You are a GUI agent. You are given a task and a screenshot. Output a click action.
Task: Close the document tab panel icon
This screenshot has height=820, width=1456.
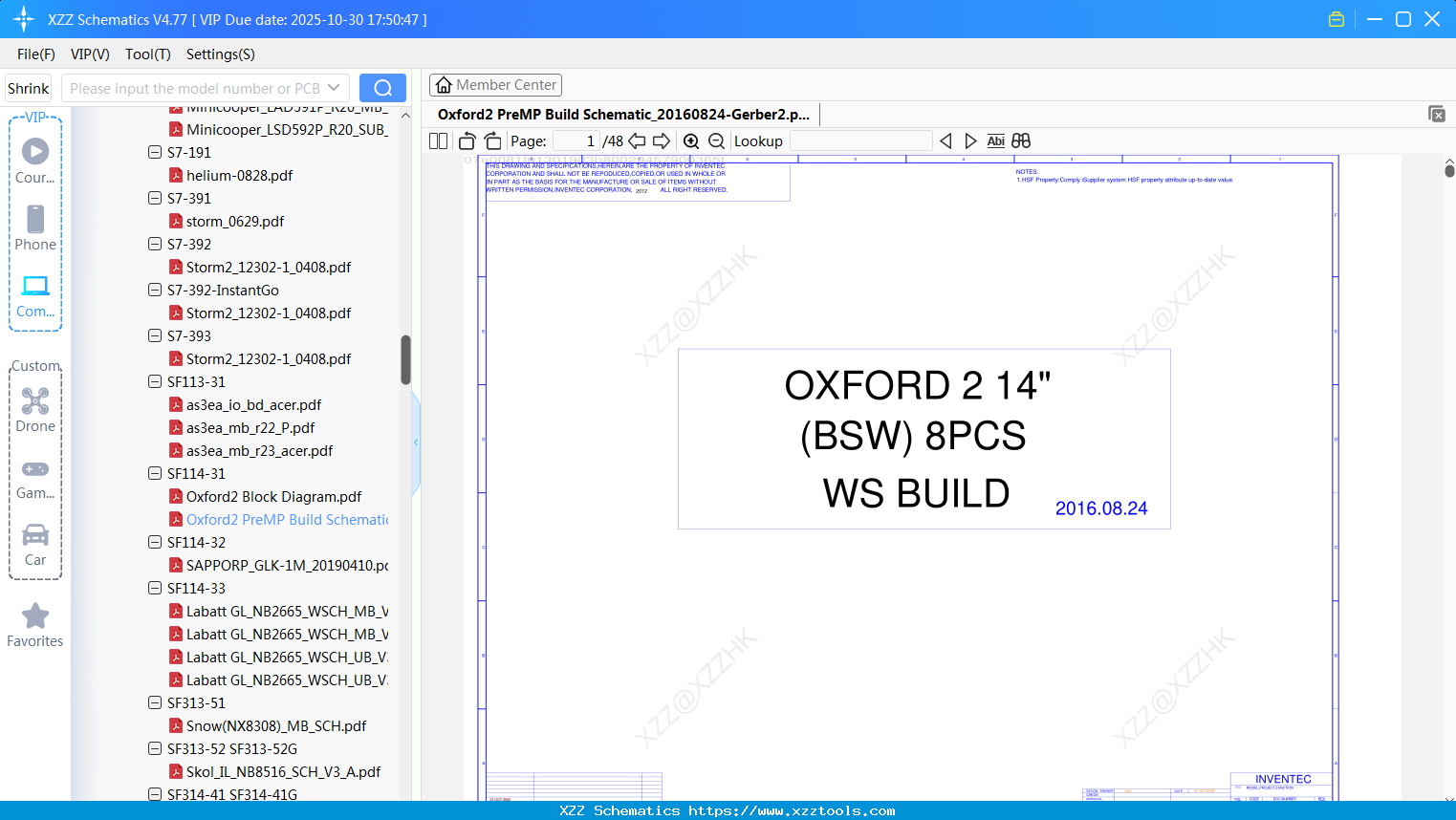[1437, 114]
